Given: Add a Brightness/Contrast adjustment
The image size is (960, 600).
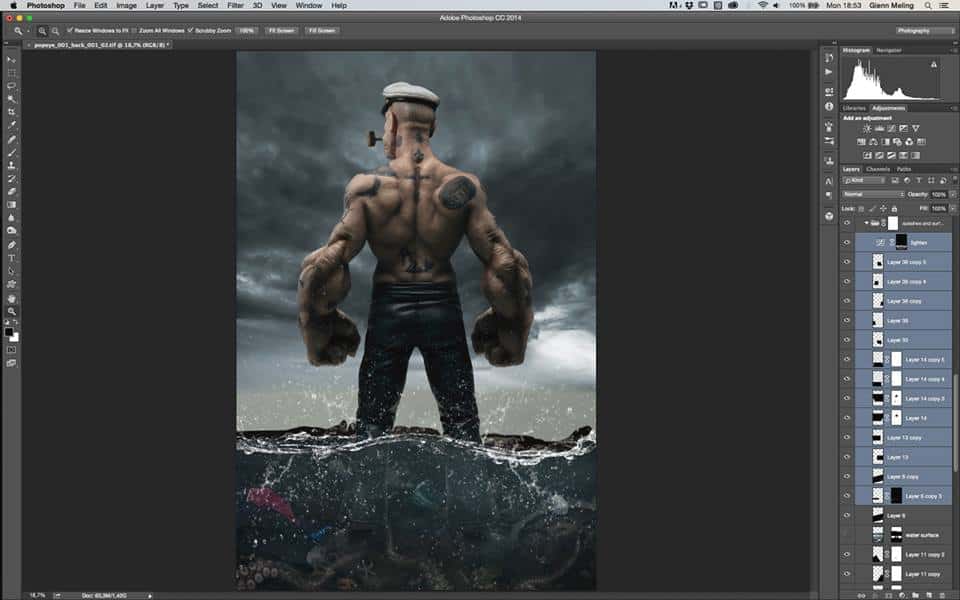Looking at the screenshot, I should (866, 129).
